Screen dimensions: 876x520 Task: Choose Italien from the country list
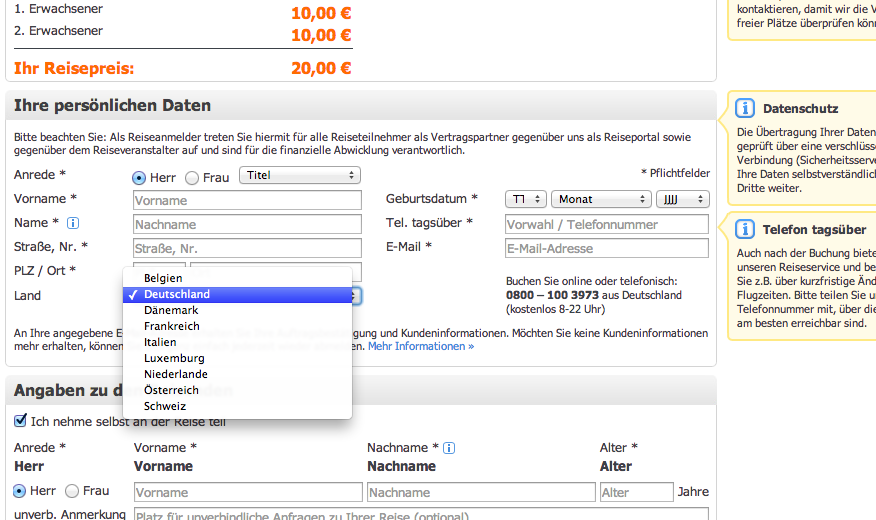[237, 342]
